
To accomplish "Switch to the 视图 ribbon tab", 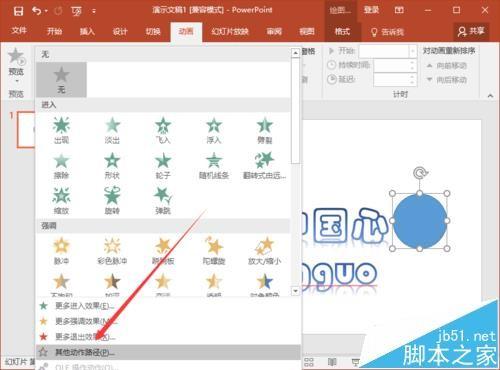I will (x=307, y=32).
